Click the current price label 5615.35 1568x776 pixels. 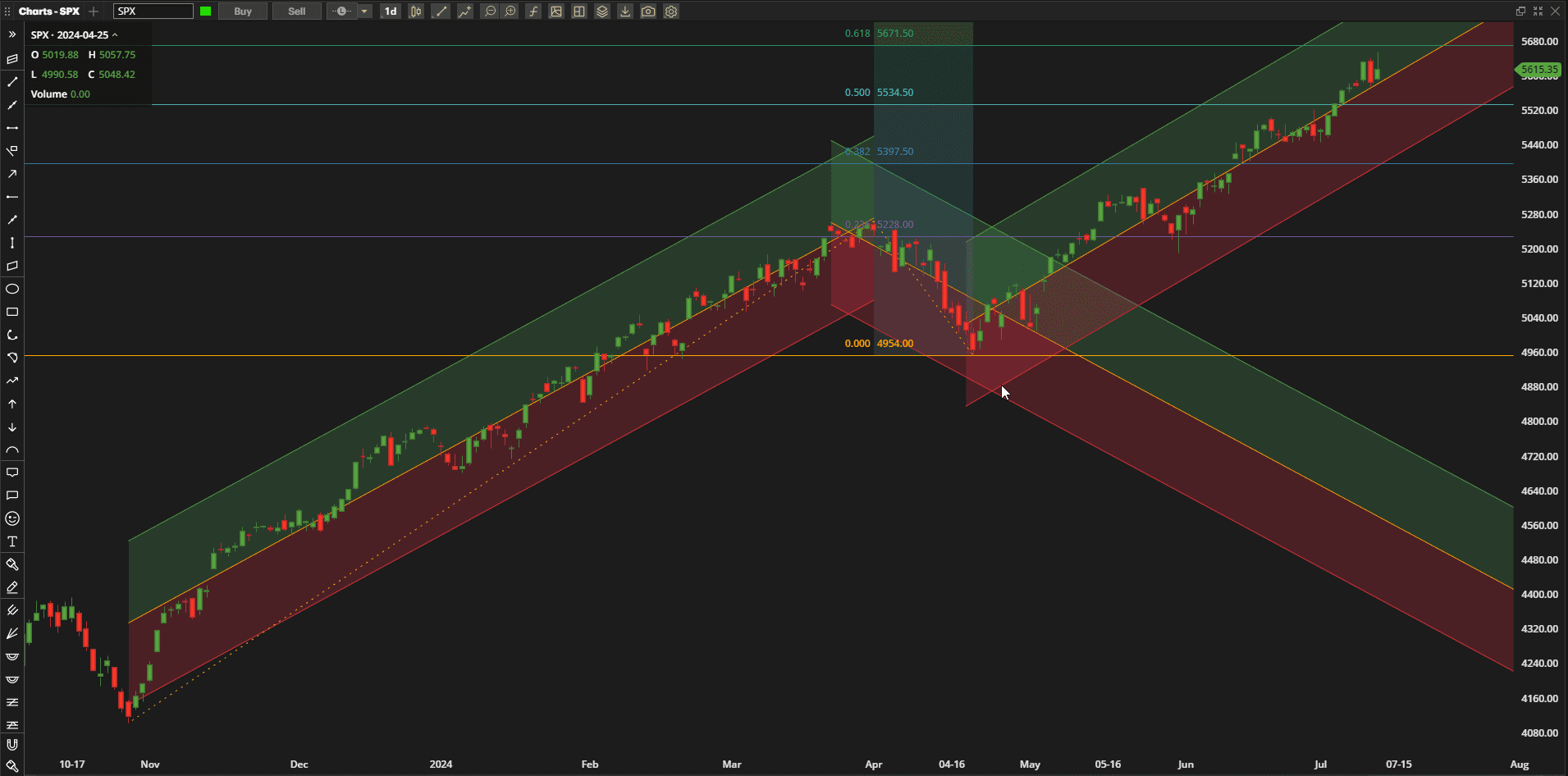click(1538, 70)
